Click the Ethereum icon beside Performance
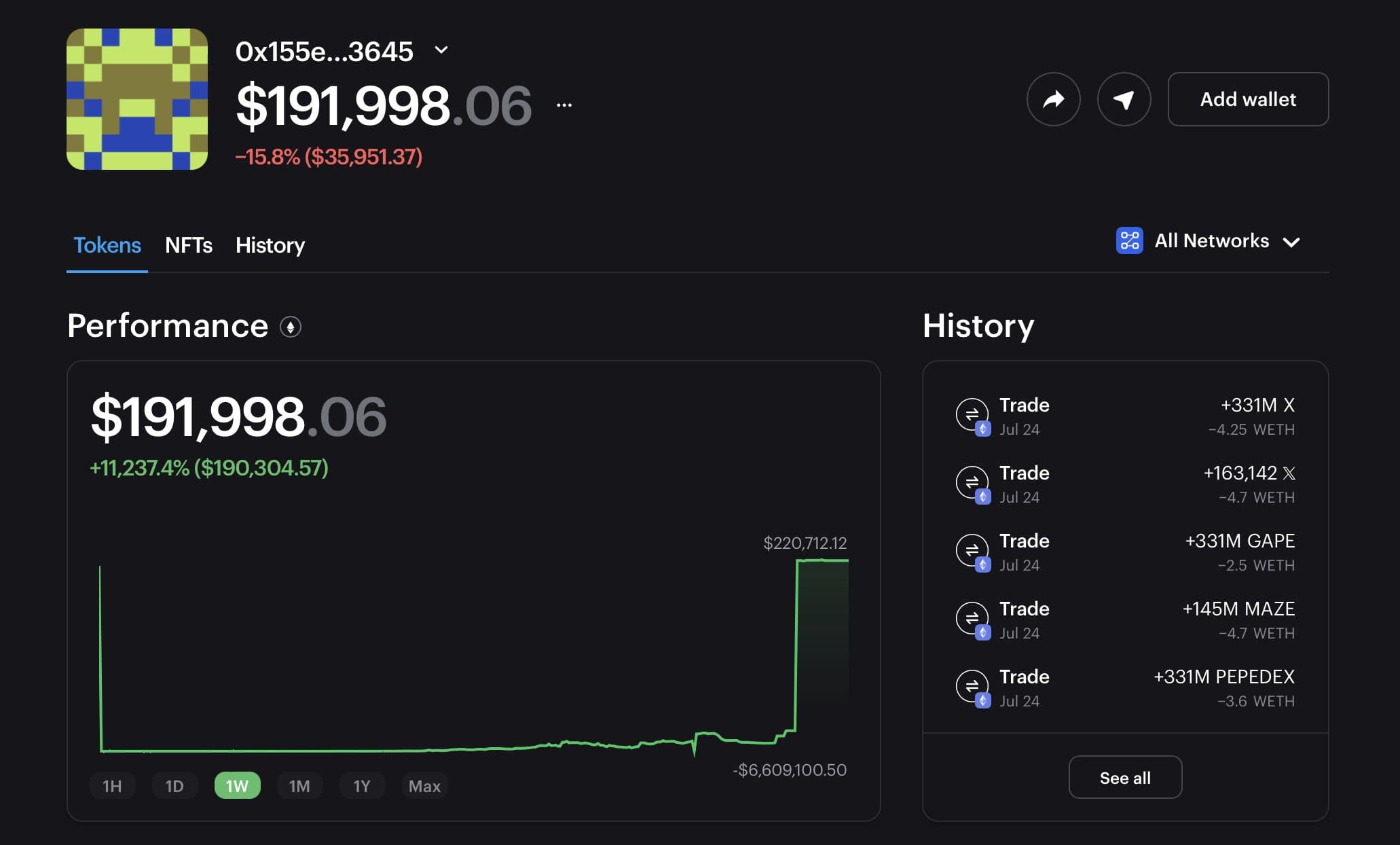1400x845 pixels. [291, 327]
